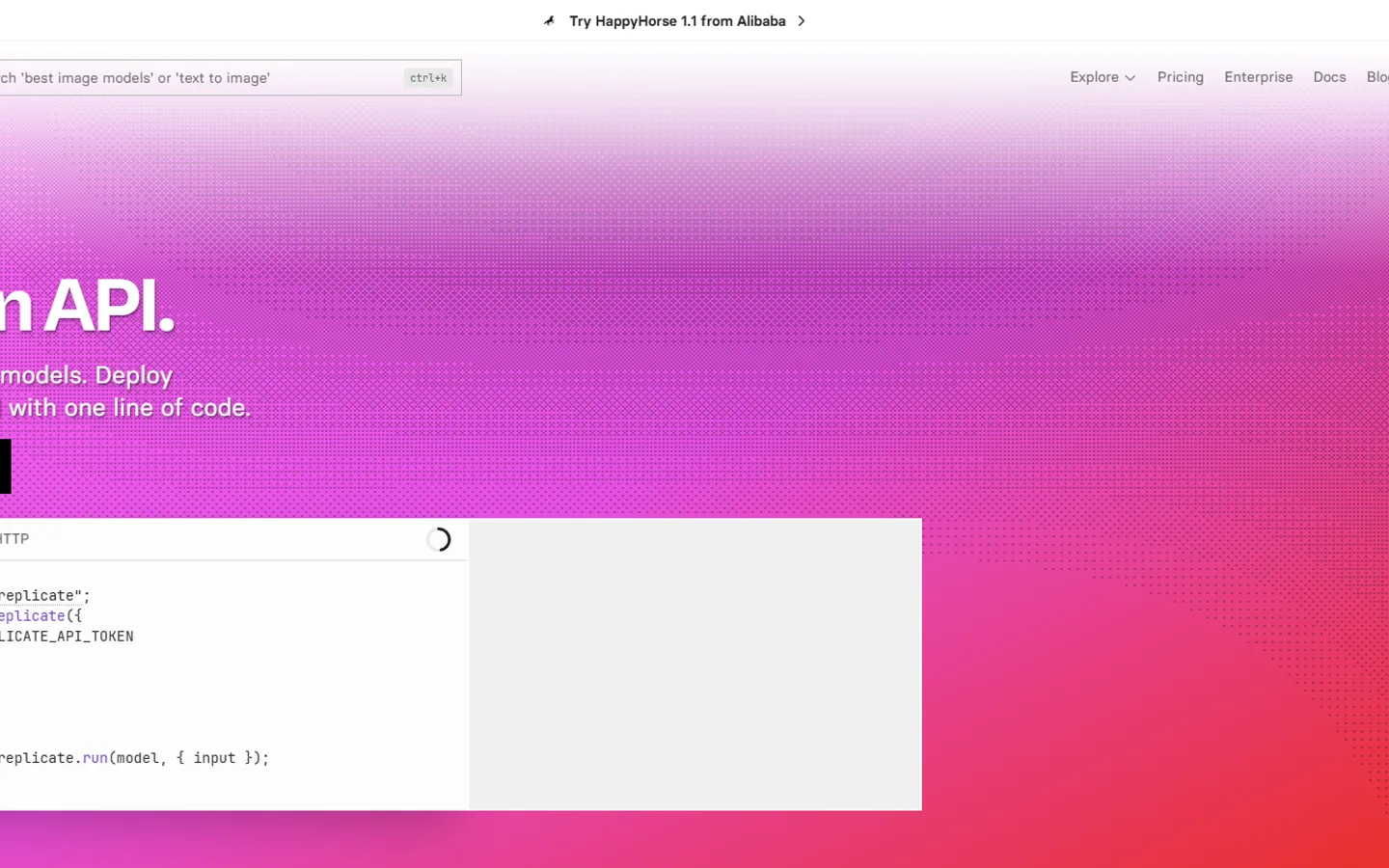Click the chevron arrow after Alibaba banner
This screenshot has height=868, width=1389.
click(801, 21)
